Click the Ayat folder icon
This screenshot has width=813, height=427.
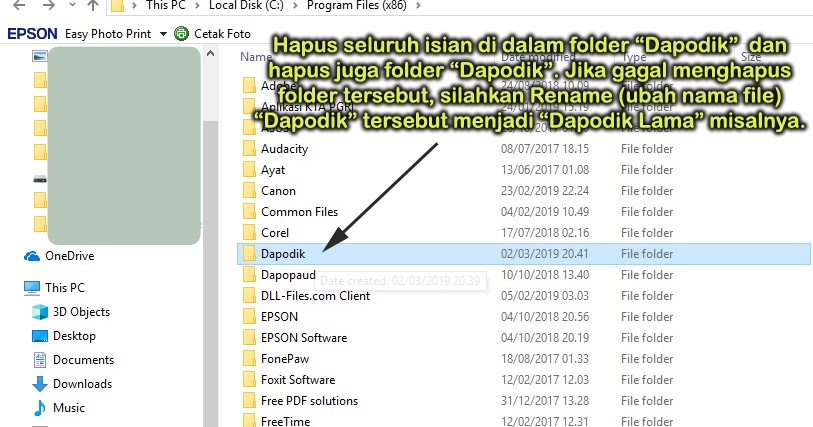point(249,170)
